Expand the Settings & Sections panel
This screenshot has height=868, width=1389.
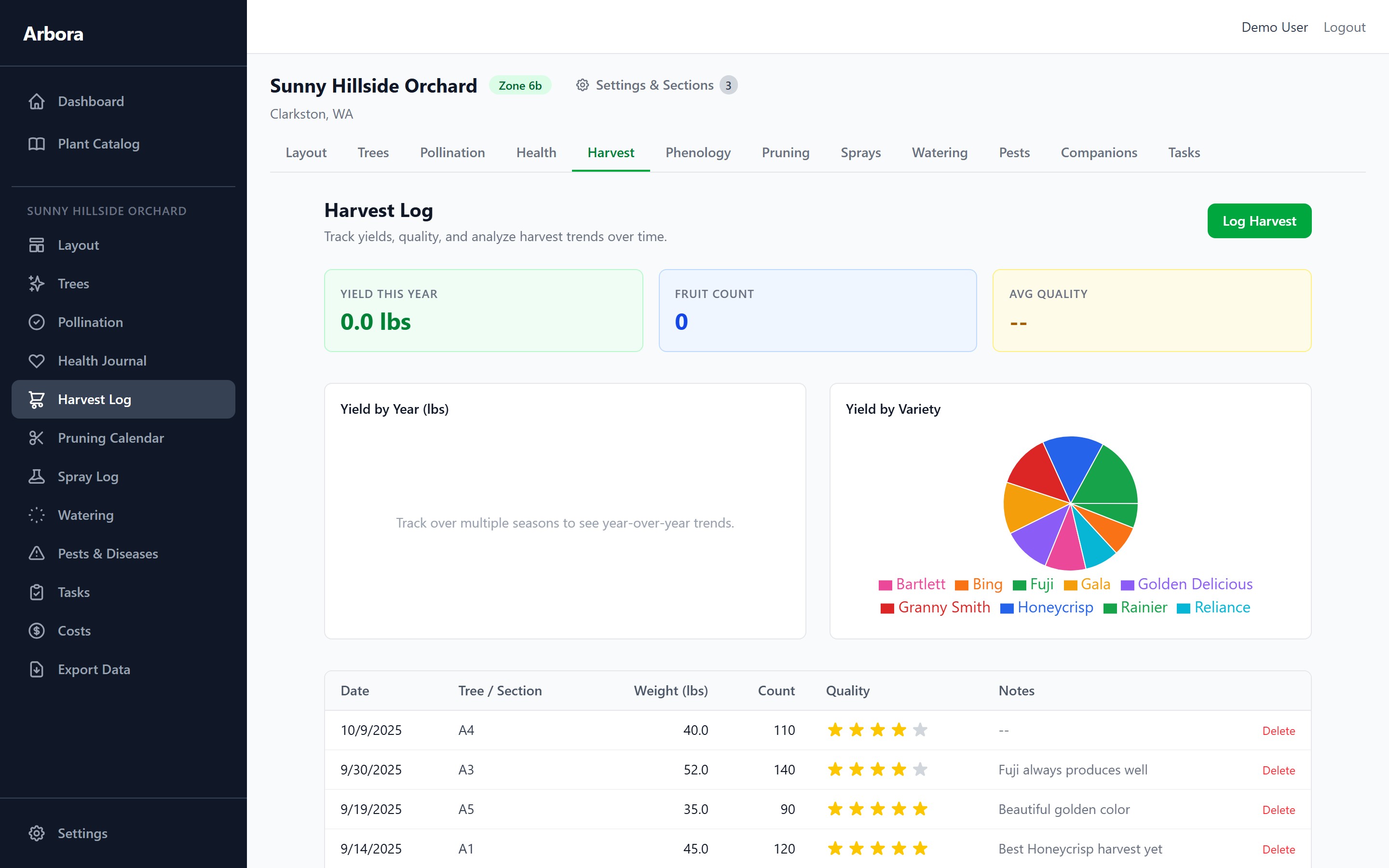(655, 85)
